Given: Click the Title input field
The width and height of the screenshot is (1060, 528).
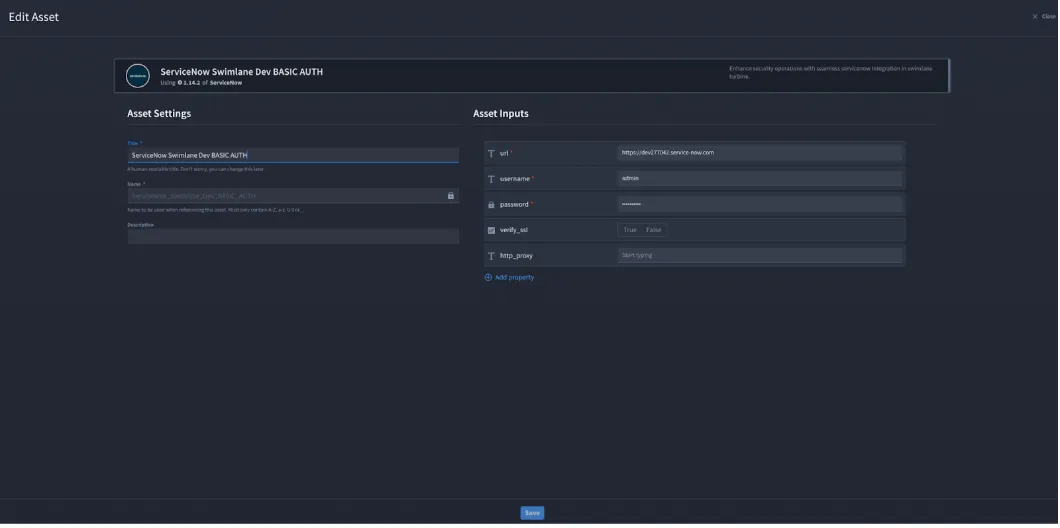Looking at the screenshot, I should 293,155.
